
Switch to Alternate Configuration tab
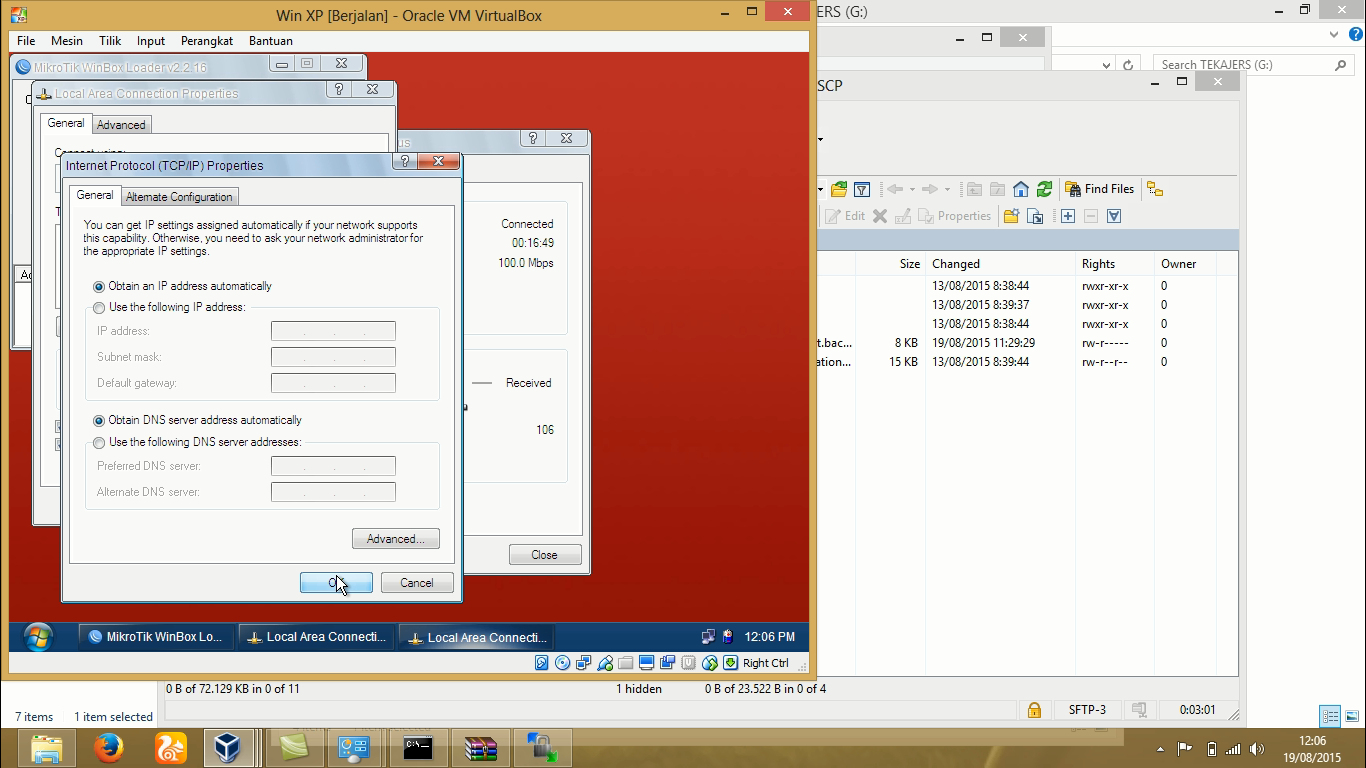click(x=179, y=197)
